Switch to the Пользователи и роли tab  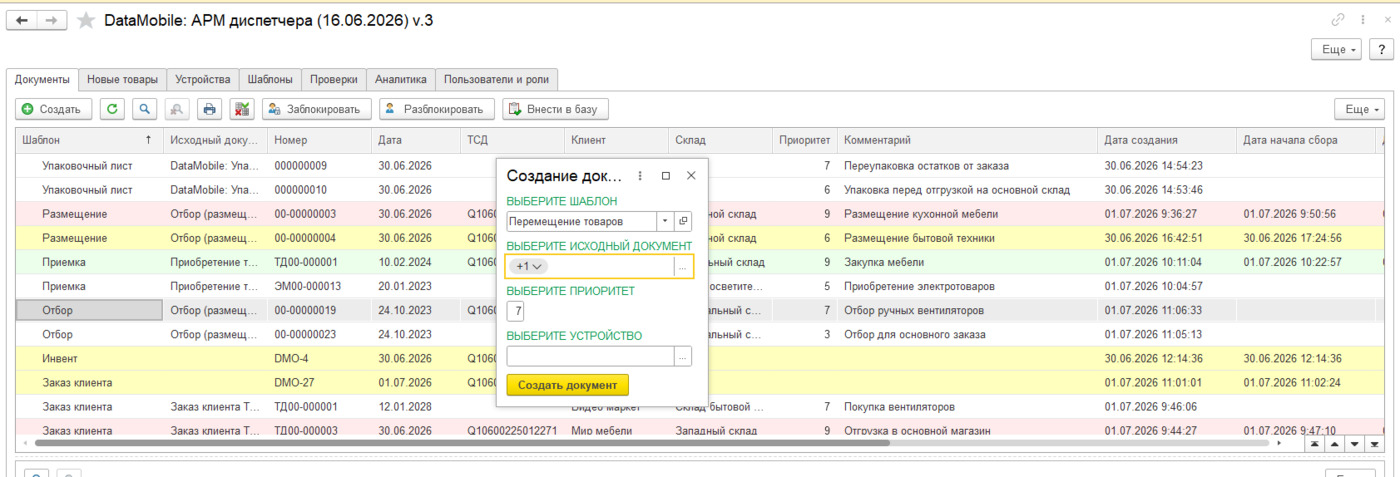pos(497,79)
